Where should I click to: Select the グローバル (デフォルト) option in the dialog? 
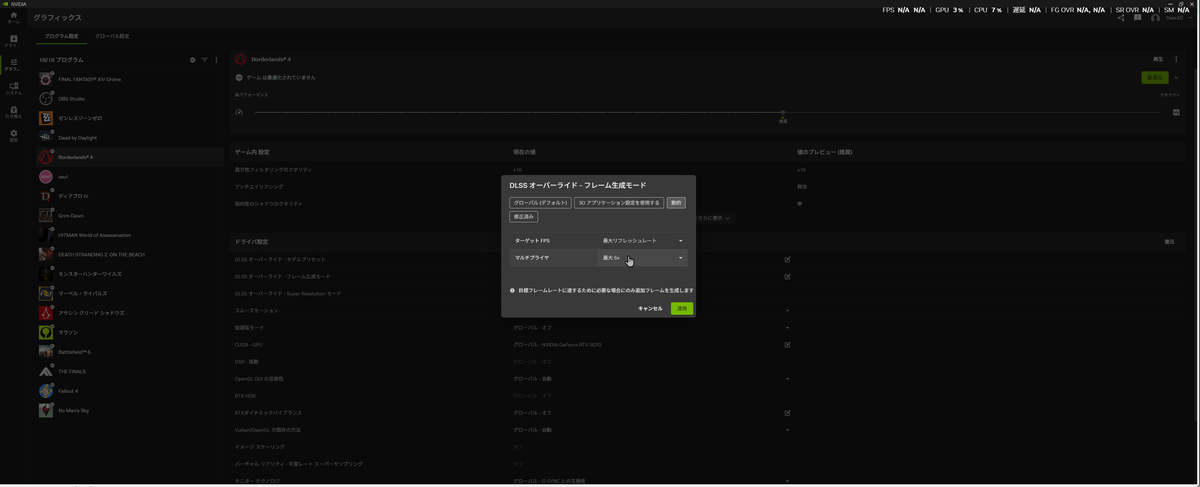point(540,202)
